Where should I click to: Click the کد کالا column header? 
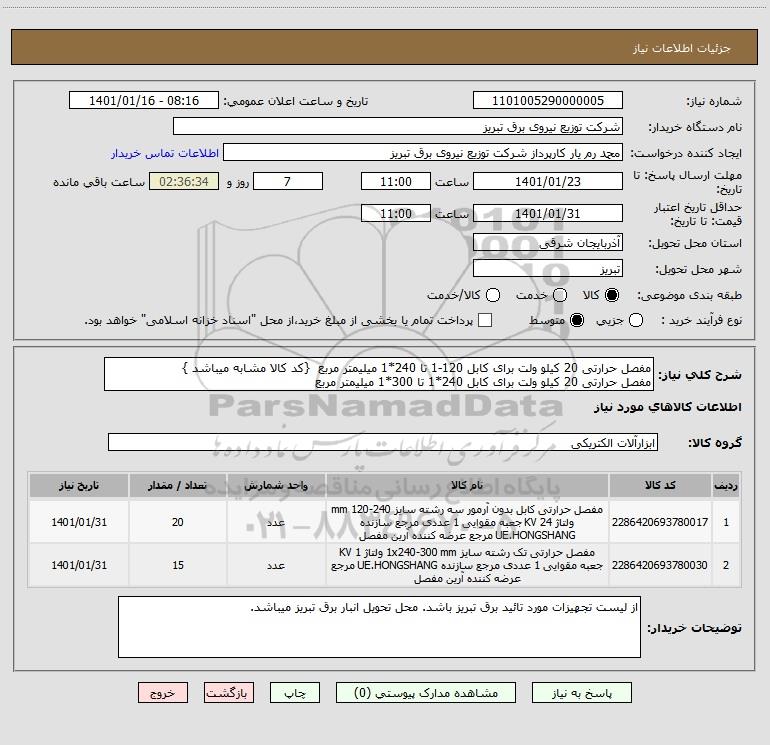[x=660, y=486]
